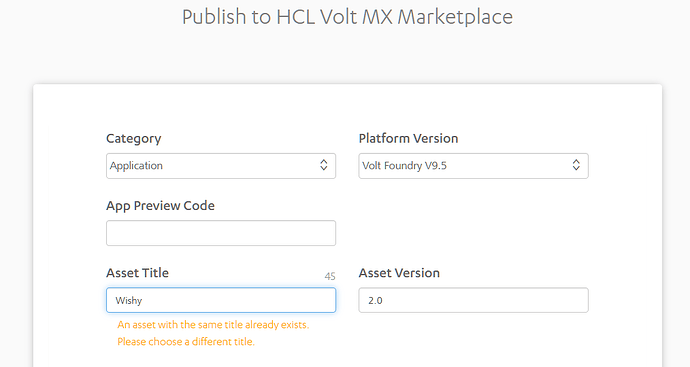Click the Asset Version field showing 2.0
Screen dimensions: 690x367
pos(473,300)
